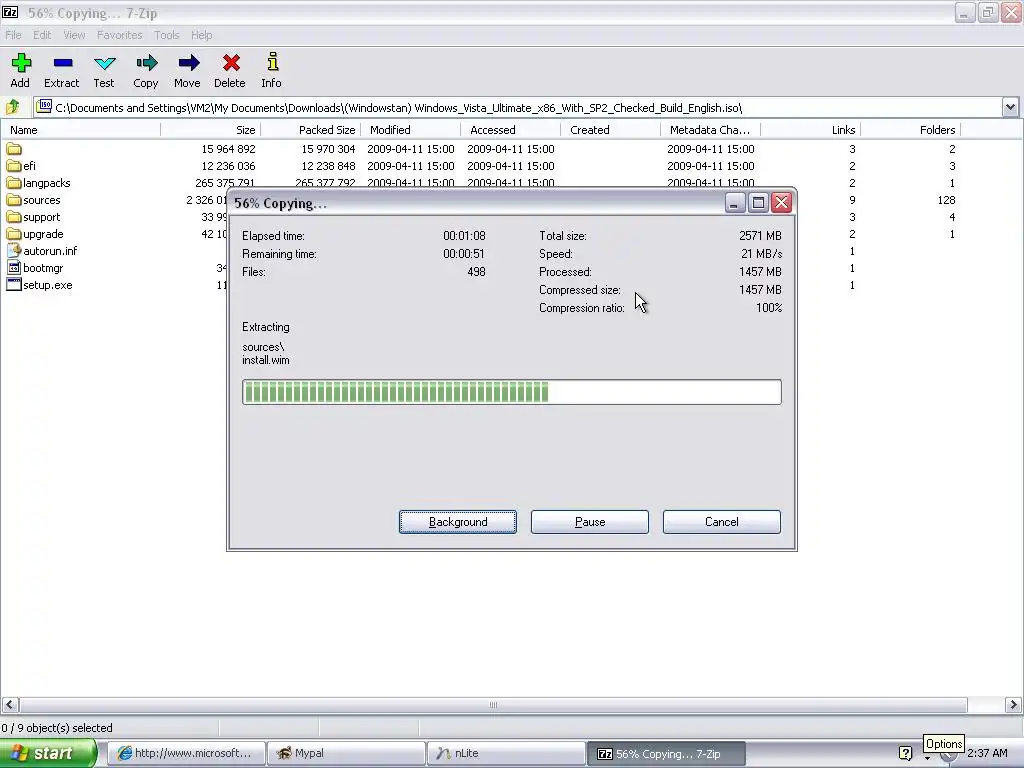Click the question mark tray icon
This screenshot has width=1024, height=768.
coord(905,753)
